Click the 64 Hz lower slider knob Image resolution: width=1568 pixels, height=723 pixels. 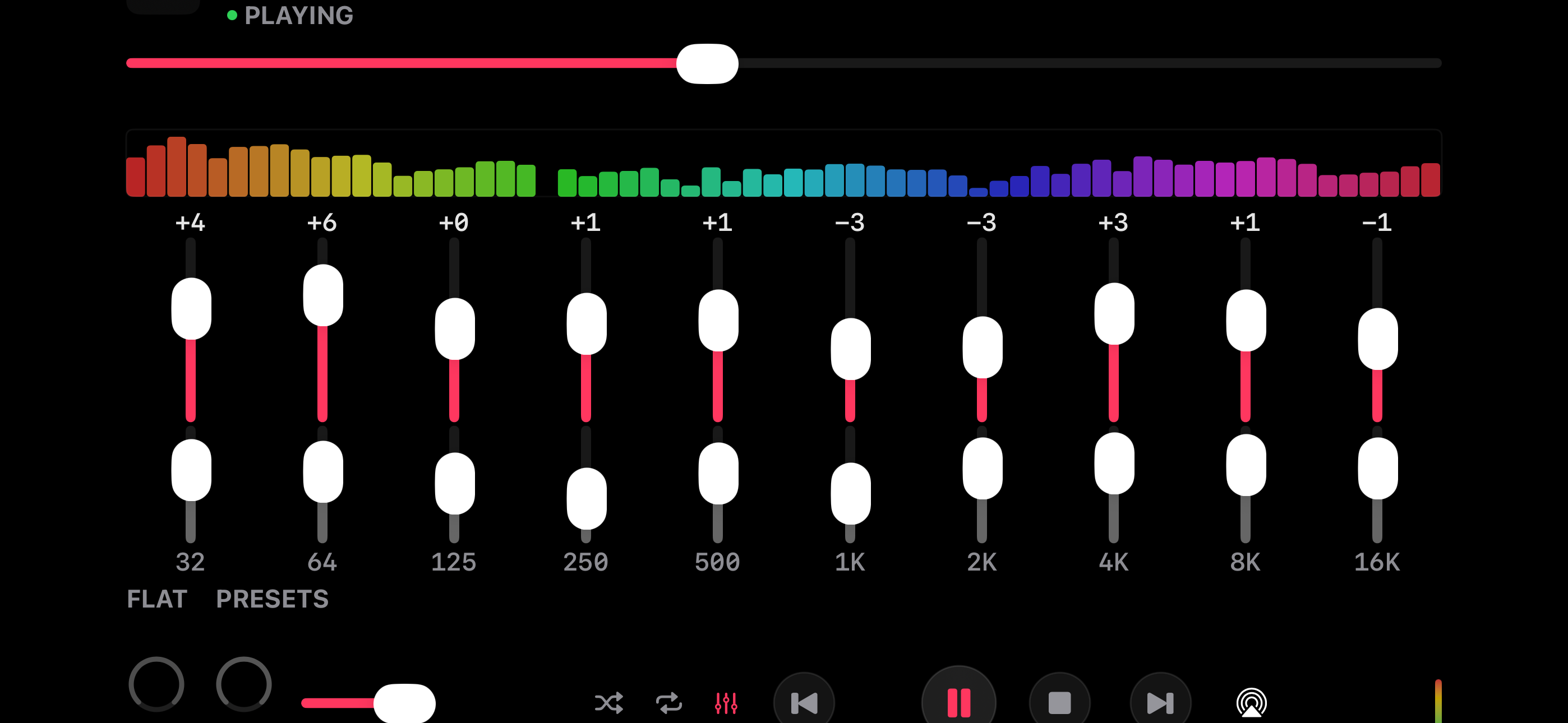pyautogui.click(x=322, y=472)
